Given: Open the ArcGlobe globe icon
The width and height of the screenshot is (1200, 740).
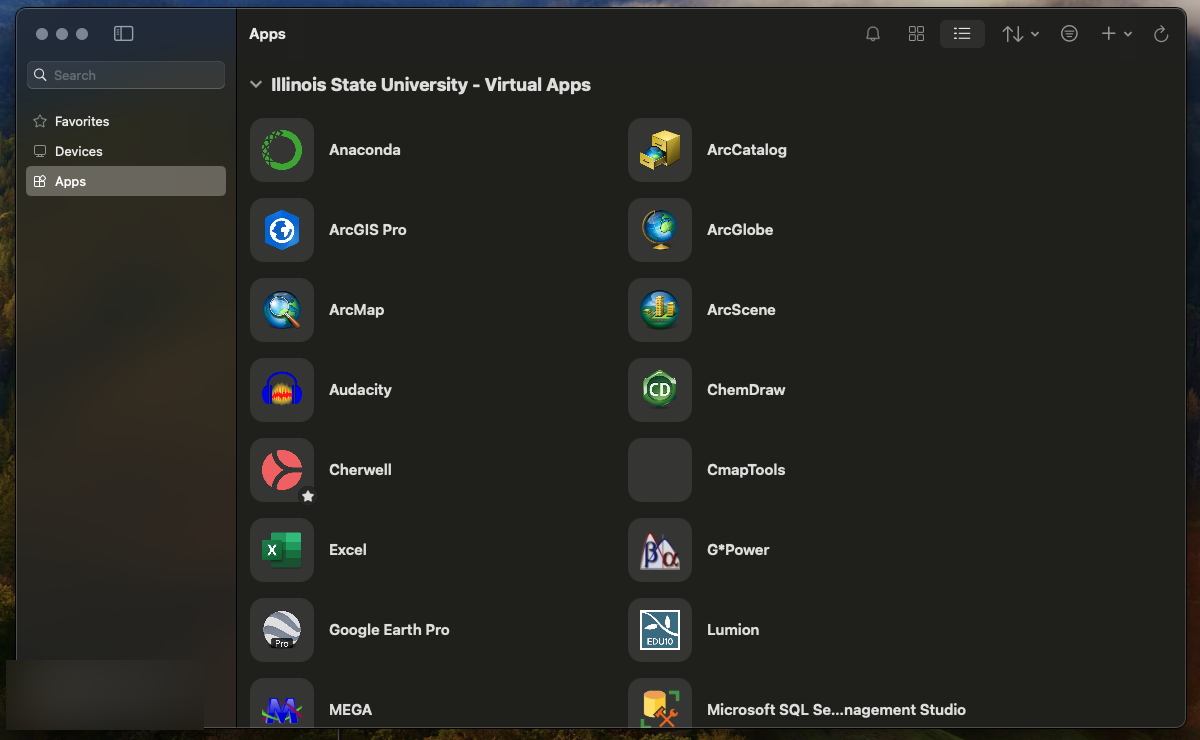Looking at the screenshot, I should (660, 230).
